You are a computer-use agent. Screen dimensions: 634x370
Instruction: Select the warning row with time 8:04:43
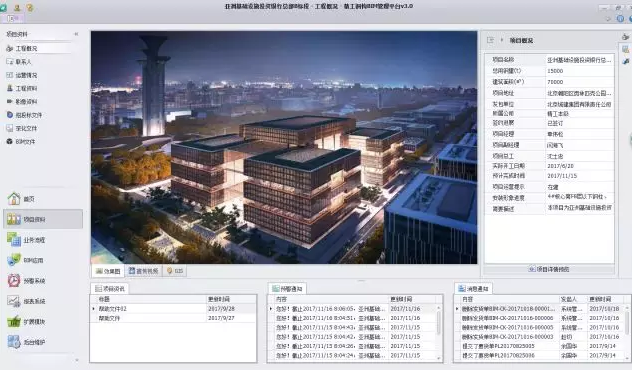click(352, 327)
